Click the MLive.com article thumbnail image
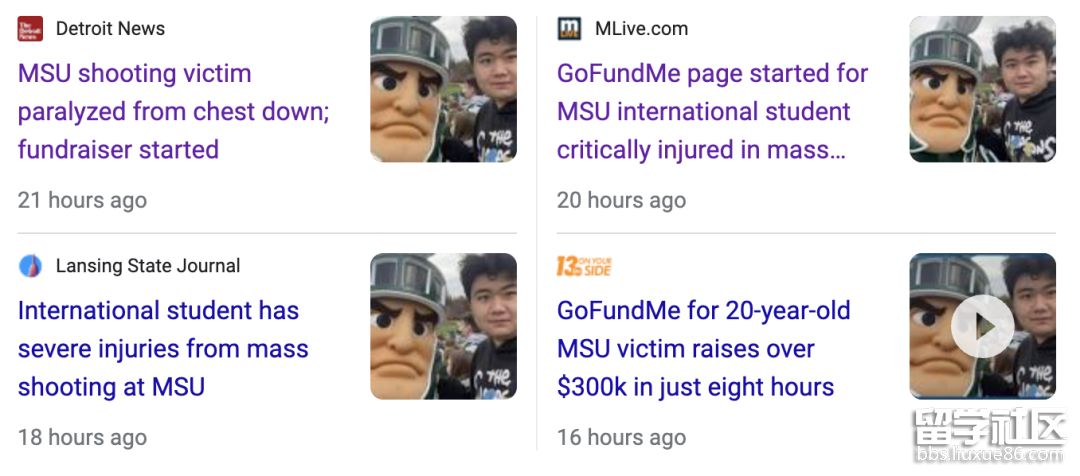The height and width of the screenshot is (476, 1080). click(x=982, y=89)
